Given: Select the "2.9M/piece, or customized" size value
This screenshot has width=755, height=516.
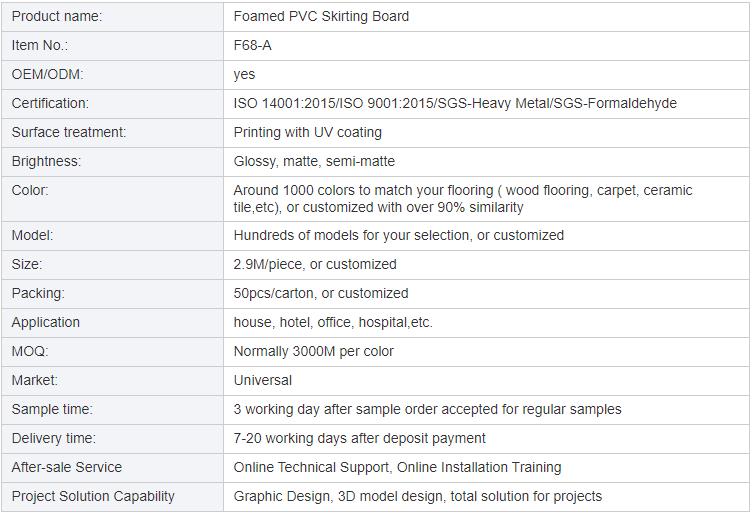Looking at the screenshot, I should click(315, 264).
